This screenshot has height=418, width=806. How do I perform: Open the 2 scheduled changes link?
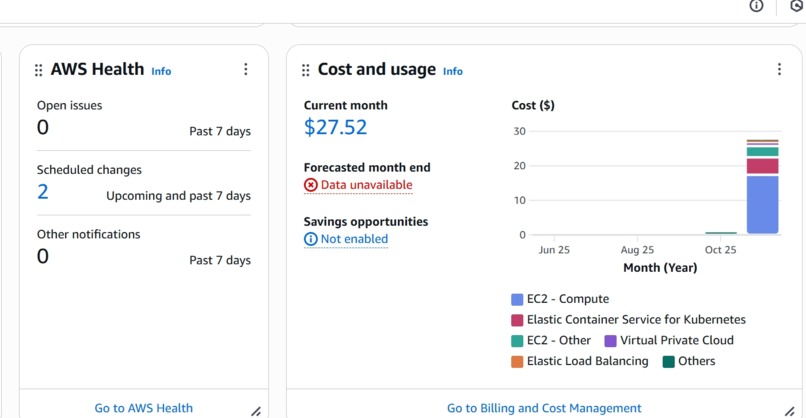point(43,192)
